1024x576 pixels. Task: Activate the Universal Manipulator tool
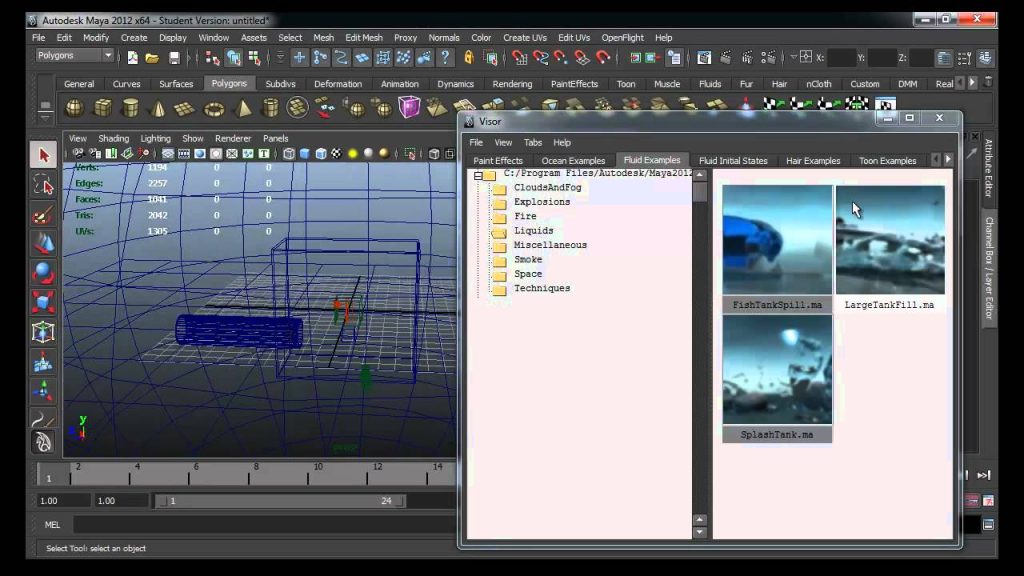[x=43, y=332]
